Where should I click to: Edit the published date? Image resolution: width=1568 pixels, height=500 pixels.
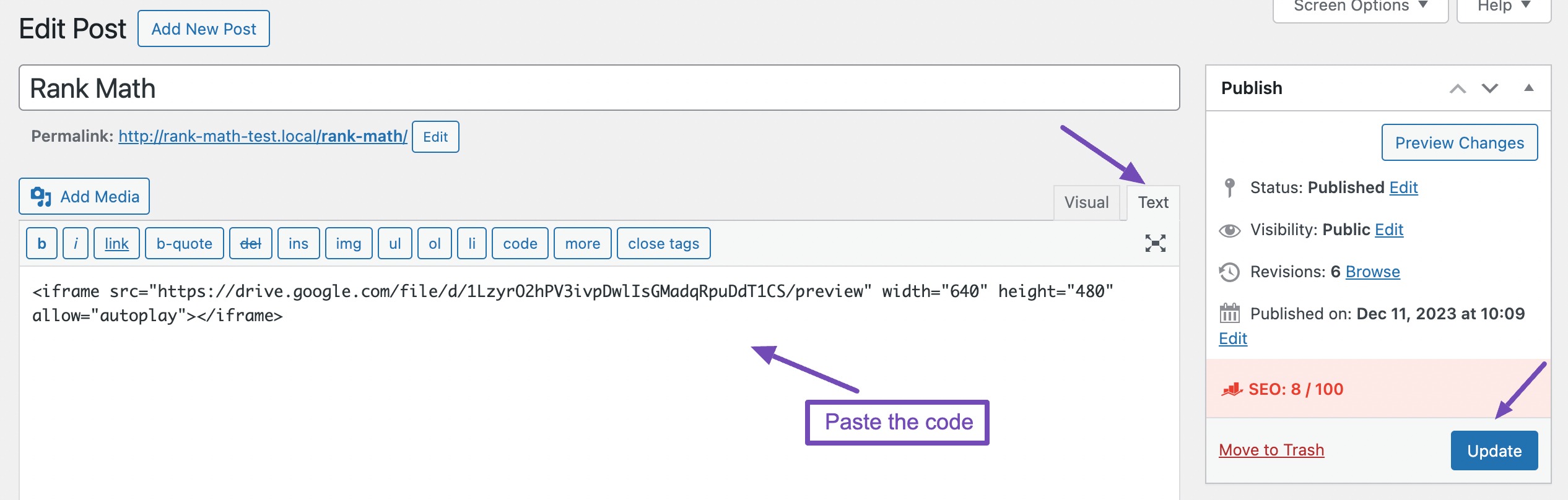pos(1233,338)
